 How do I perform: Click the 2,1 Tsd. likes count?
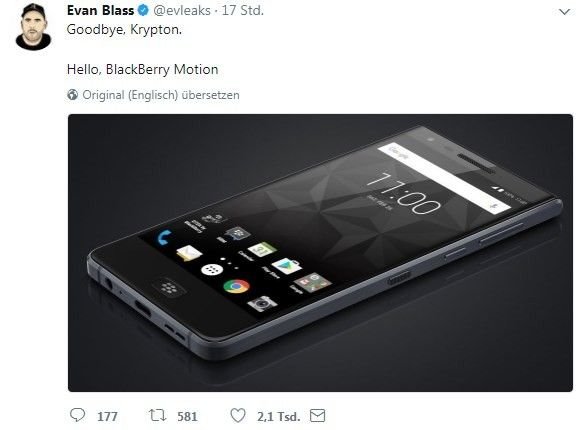[x=278, y=416]
